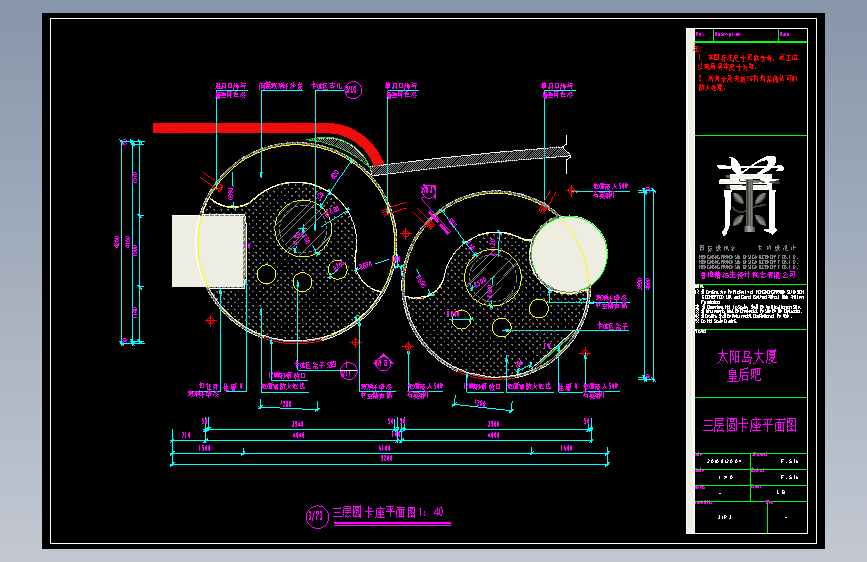The width and height of the screenshot is (867, 562).
Task: Select the white rectangle on the left booth
Action: pos(208,251)
